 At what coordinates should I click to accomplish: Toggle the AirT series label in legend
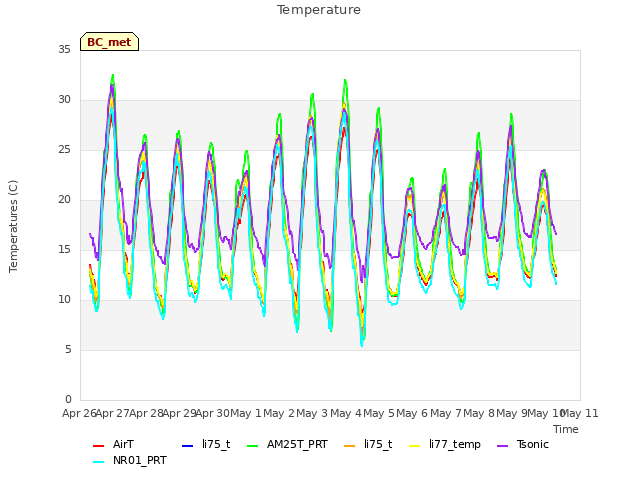coord(123,444)
